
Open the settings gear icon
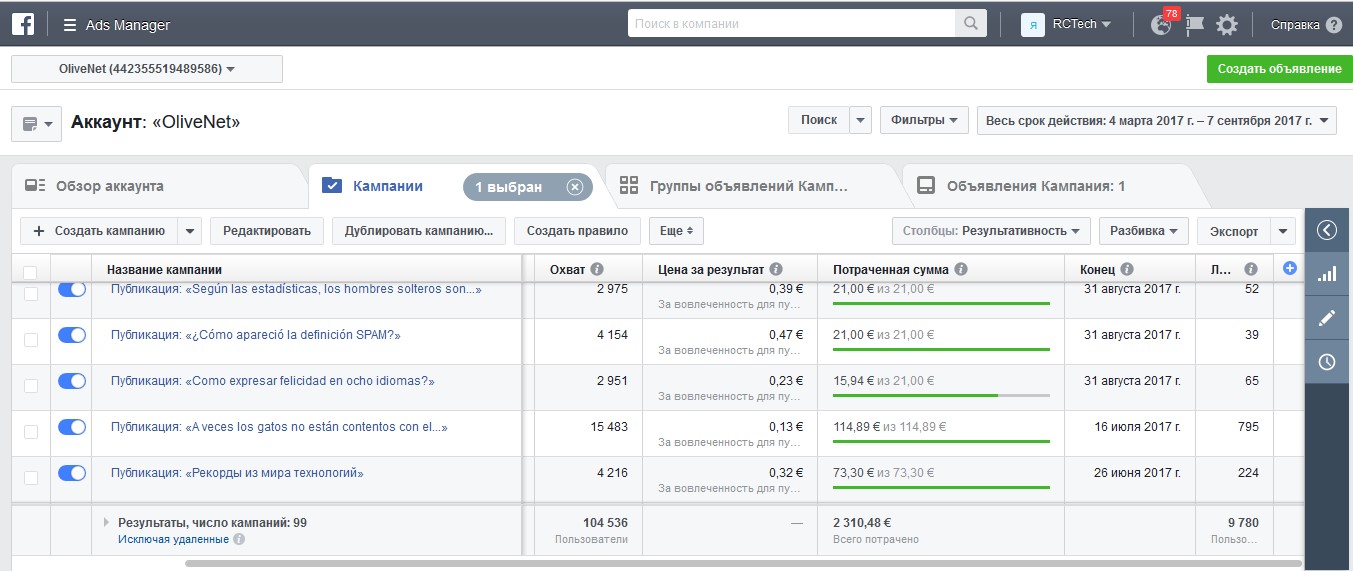(1227, 25)
